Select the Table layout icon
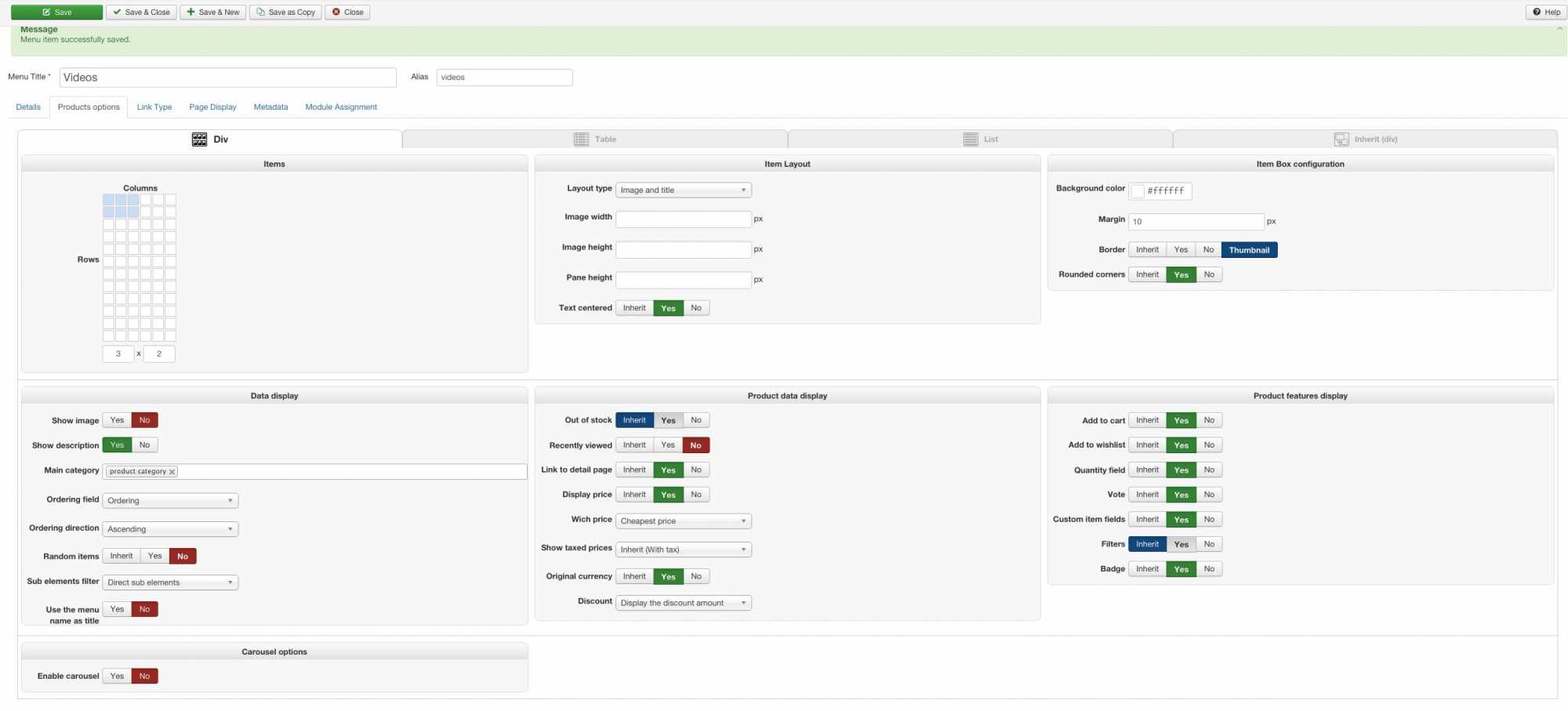This screenshot has width=1568, height=711. 581,140
